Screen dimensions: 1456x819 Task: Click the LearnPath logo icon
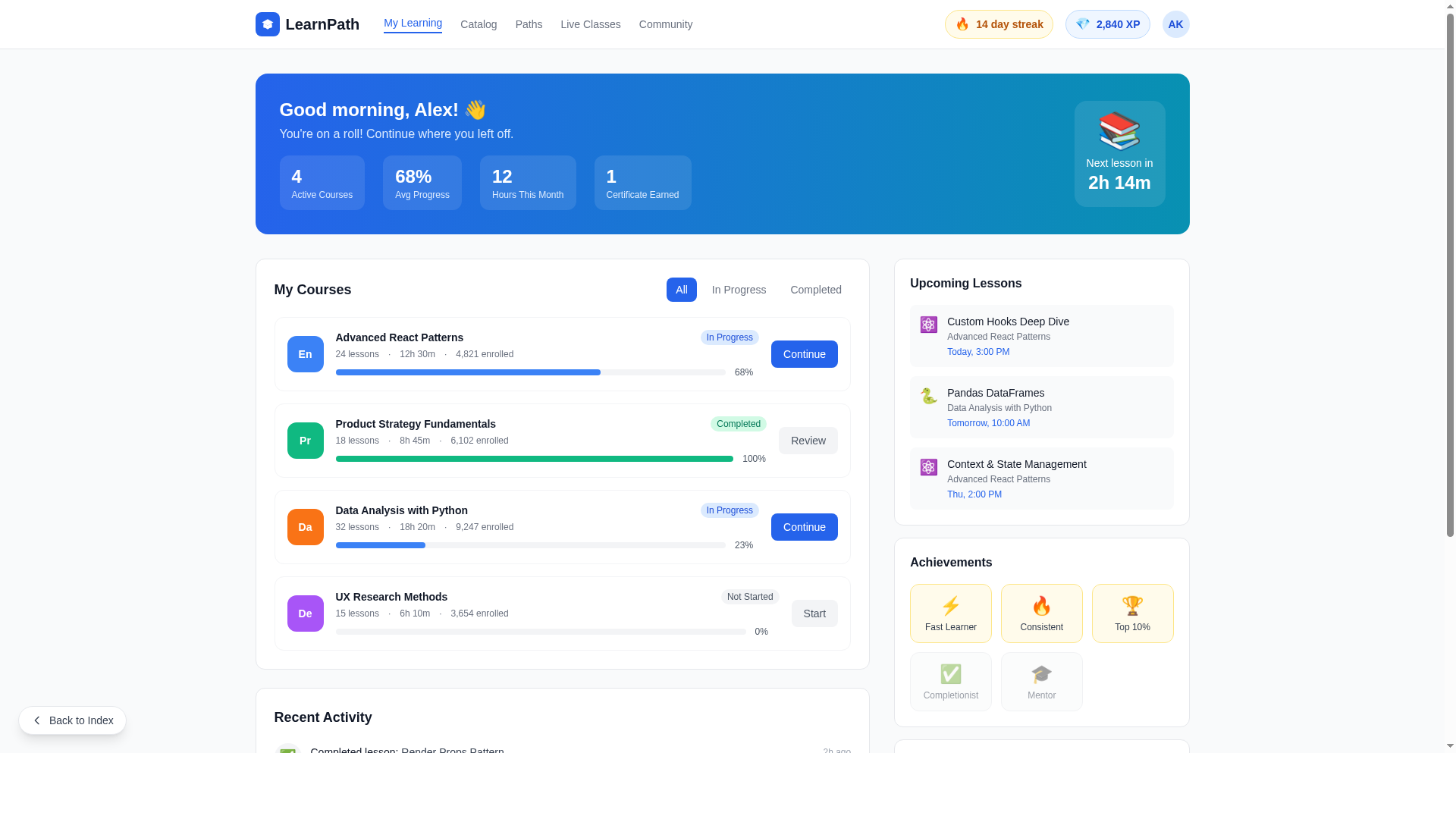[267, 24]
